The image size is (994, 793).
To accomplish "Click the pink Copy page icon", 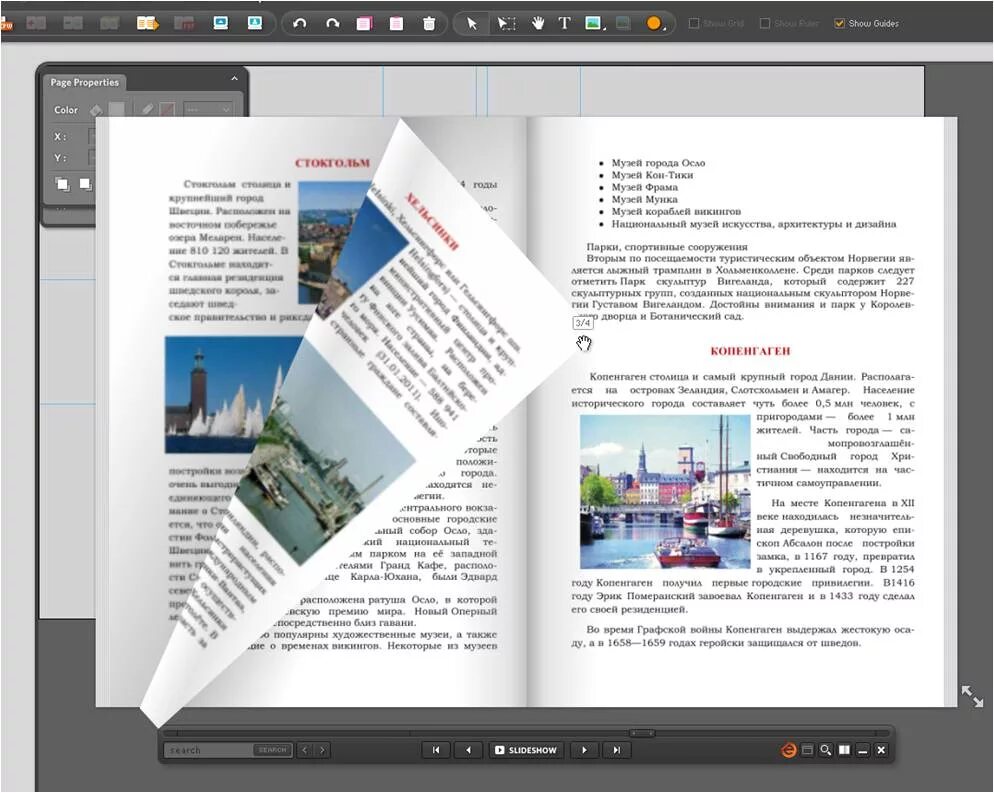I will point(364,24).
